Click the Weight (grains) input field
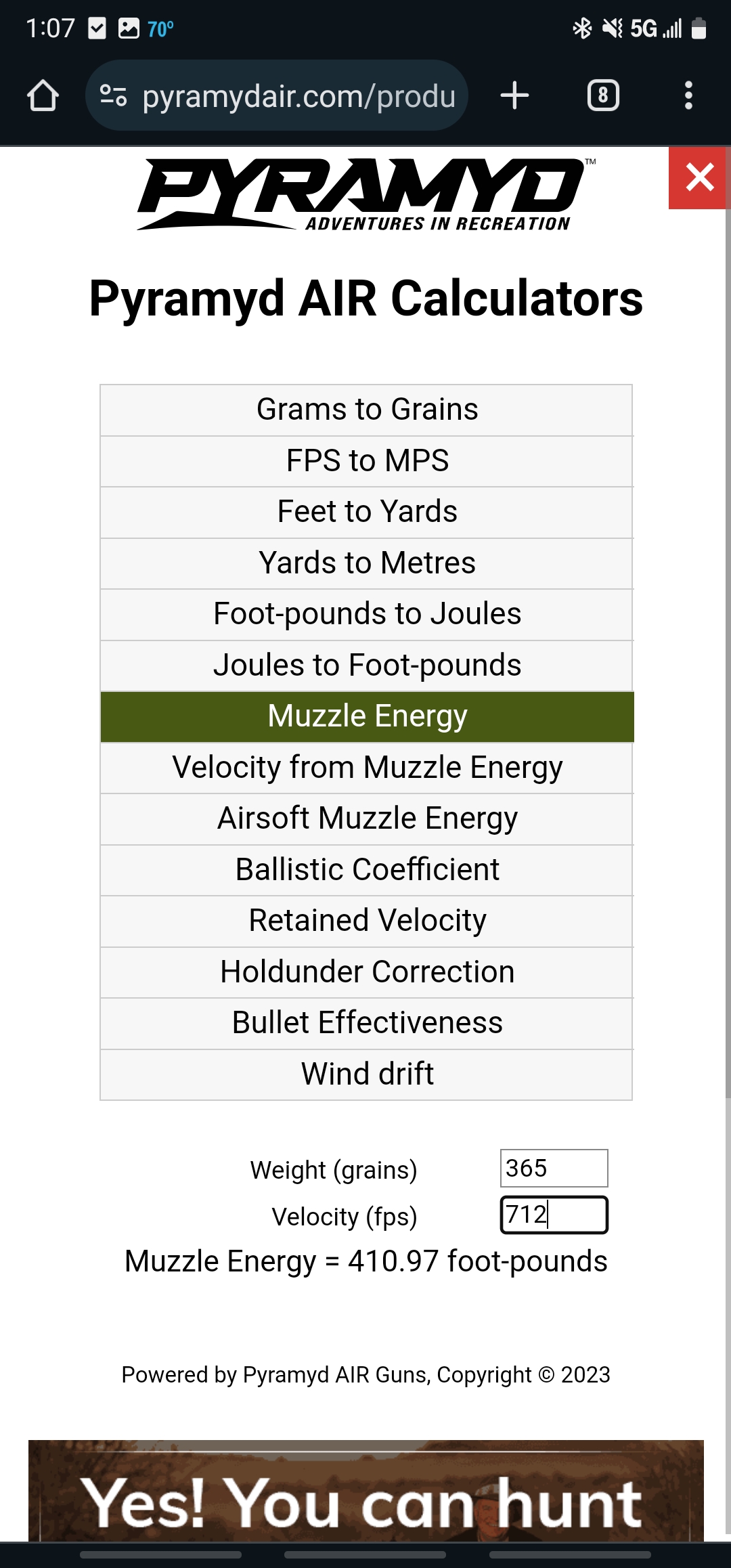Image resolution: width=731 pixels, height=1568 pixels. [554, 1168]
